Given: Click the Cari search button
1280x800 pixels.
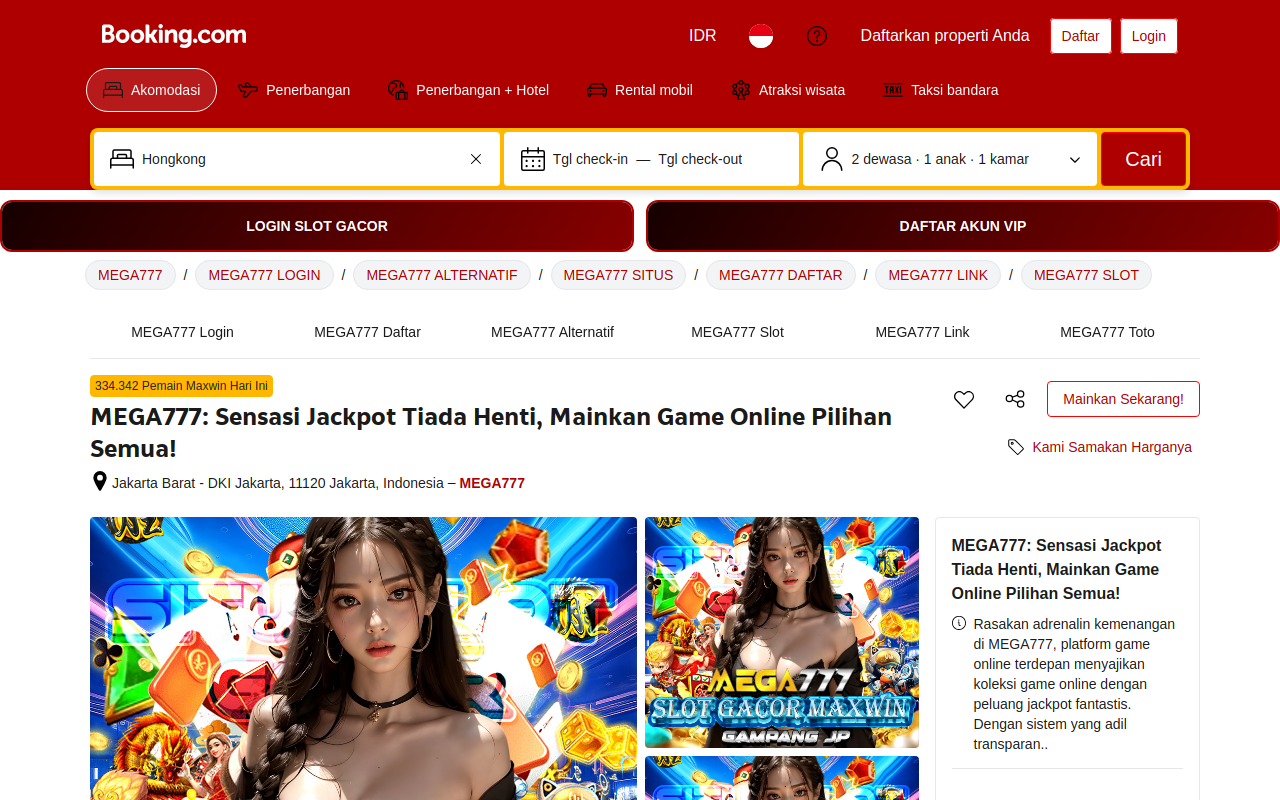Looking at the screenshot, I should point(1143,159).
